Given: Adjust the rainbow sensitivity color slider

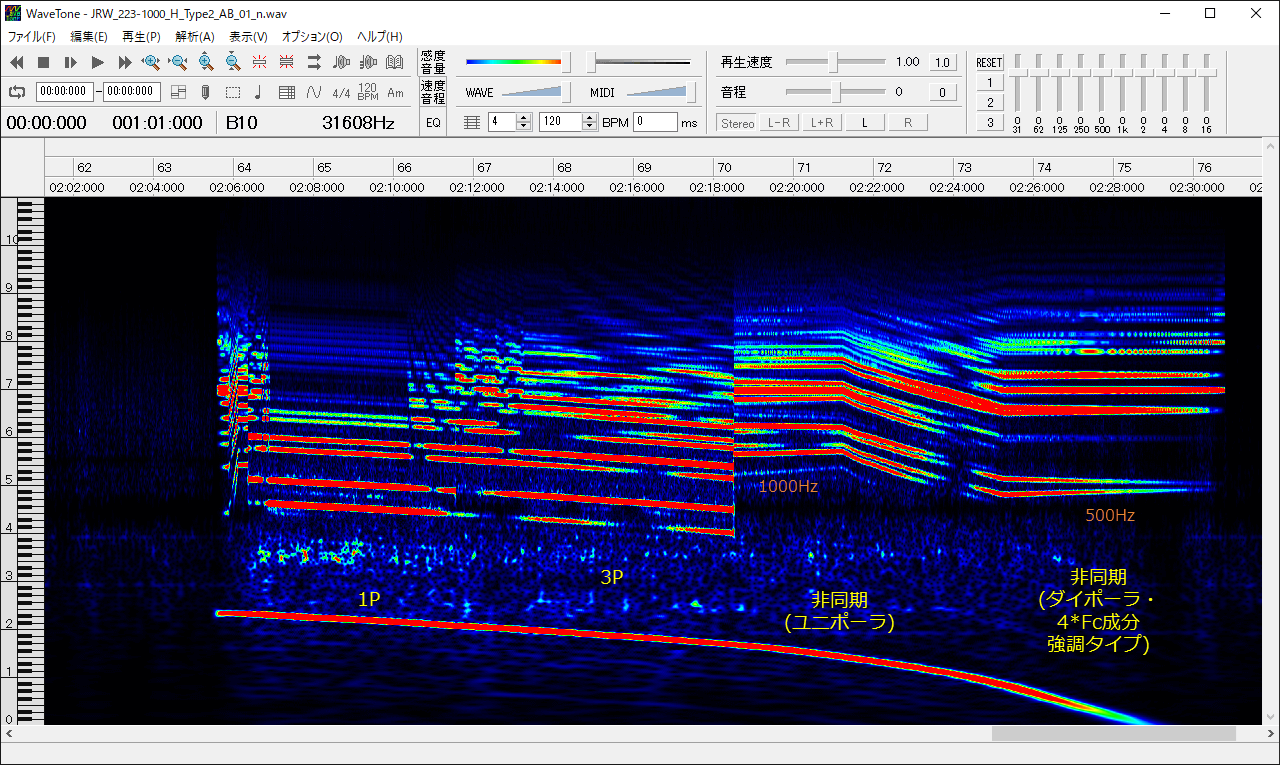Looking at the screenshot, I should [518, 62].
